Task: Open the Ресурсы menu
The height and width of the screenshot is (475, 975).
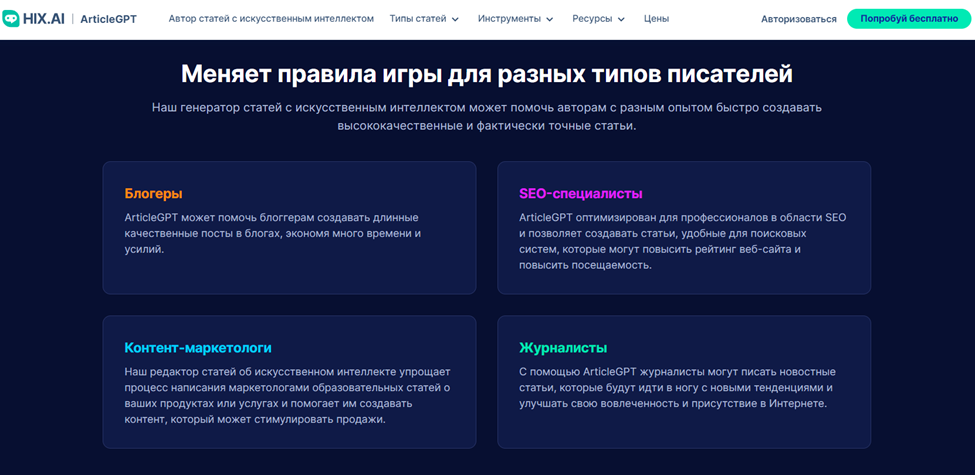Action: point(593,19)
